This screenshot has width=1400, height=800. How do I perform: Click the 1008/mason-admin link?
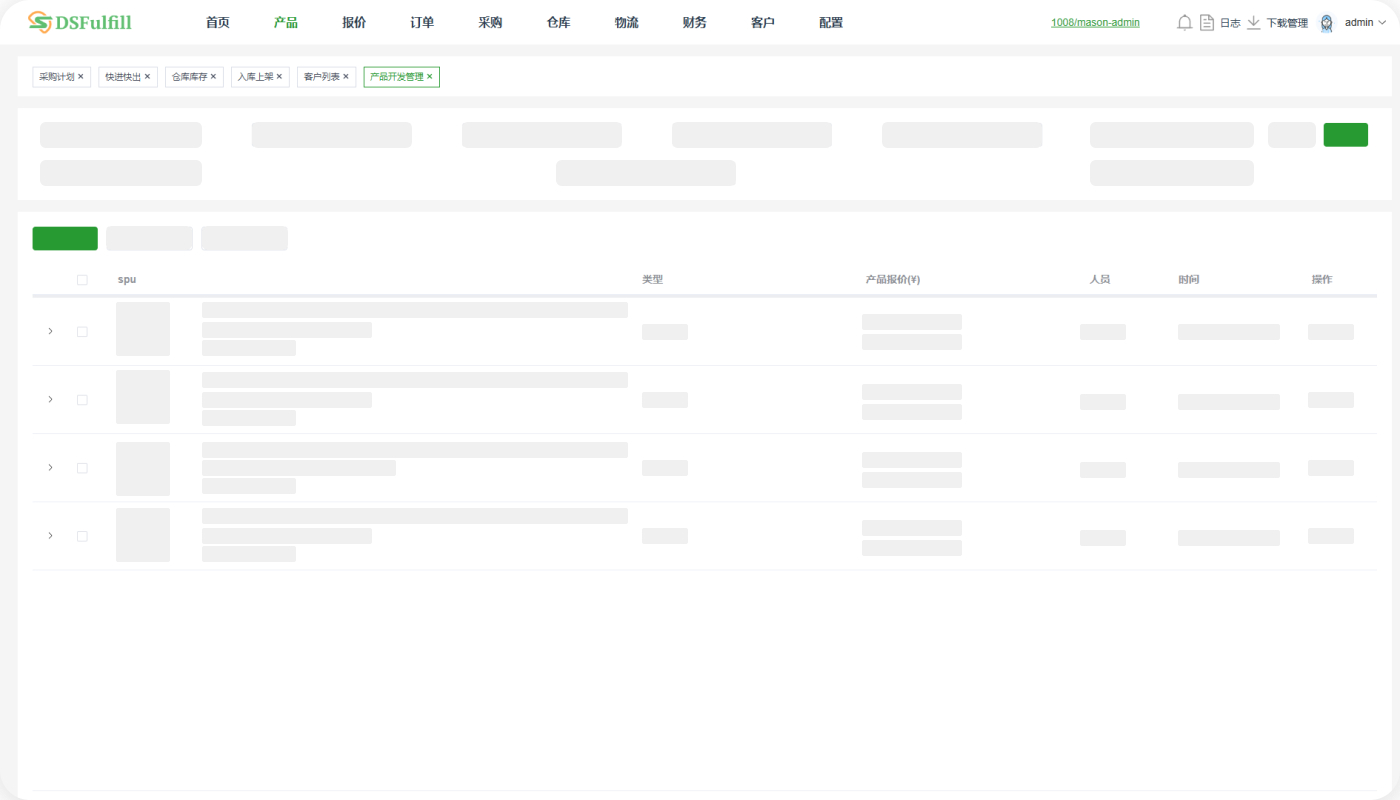pos(1095,22)
